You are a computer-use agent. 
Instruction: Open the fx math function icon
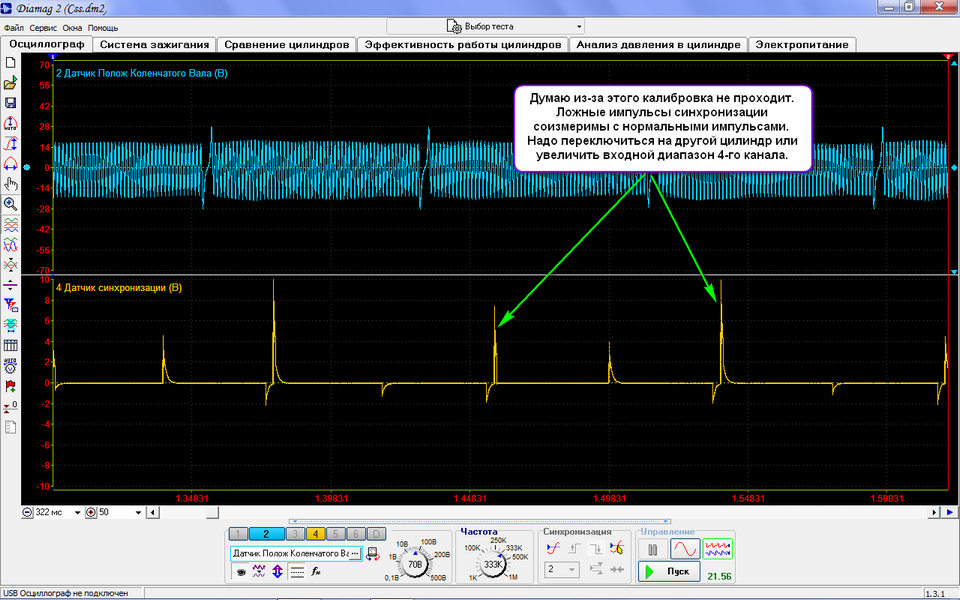tap(316, 572)
